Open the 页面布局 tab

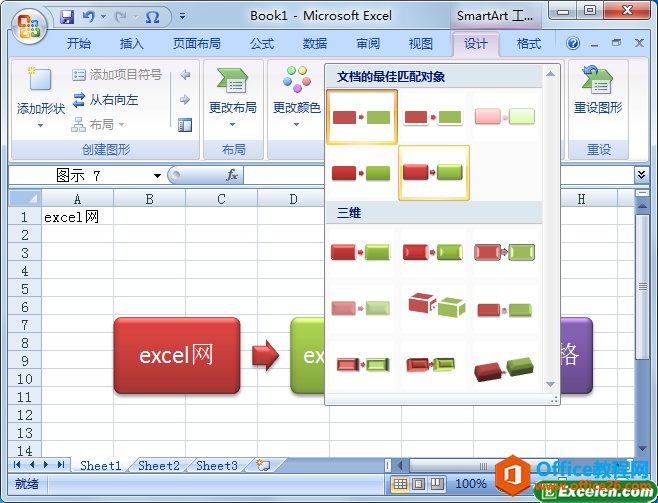[196, 44]
